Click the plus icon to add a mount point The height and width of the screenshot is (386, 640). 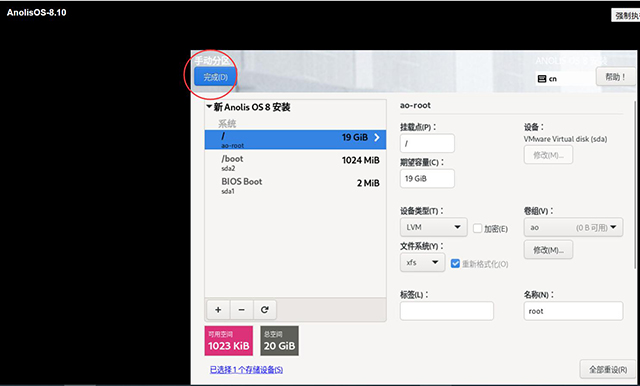click(218, 310)
